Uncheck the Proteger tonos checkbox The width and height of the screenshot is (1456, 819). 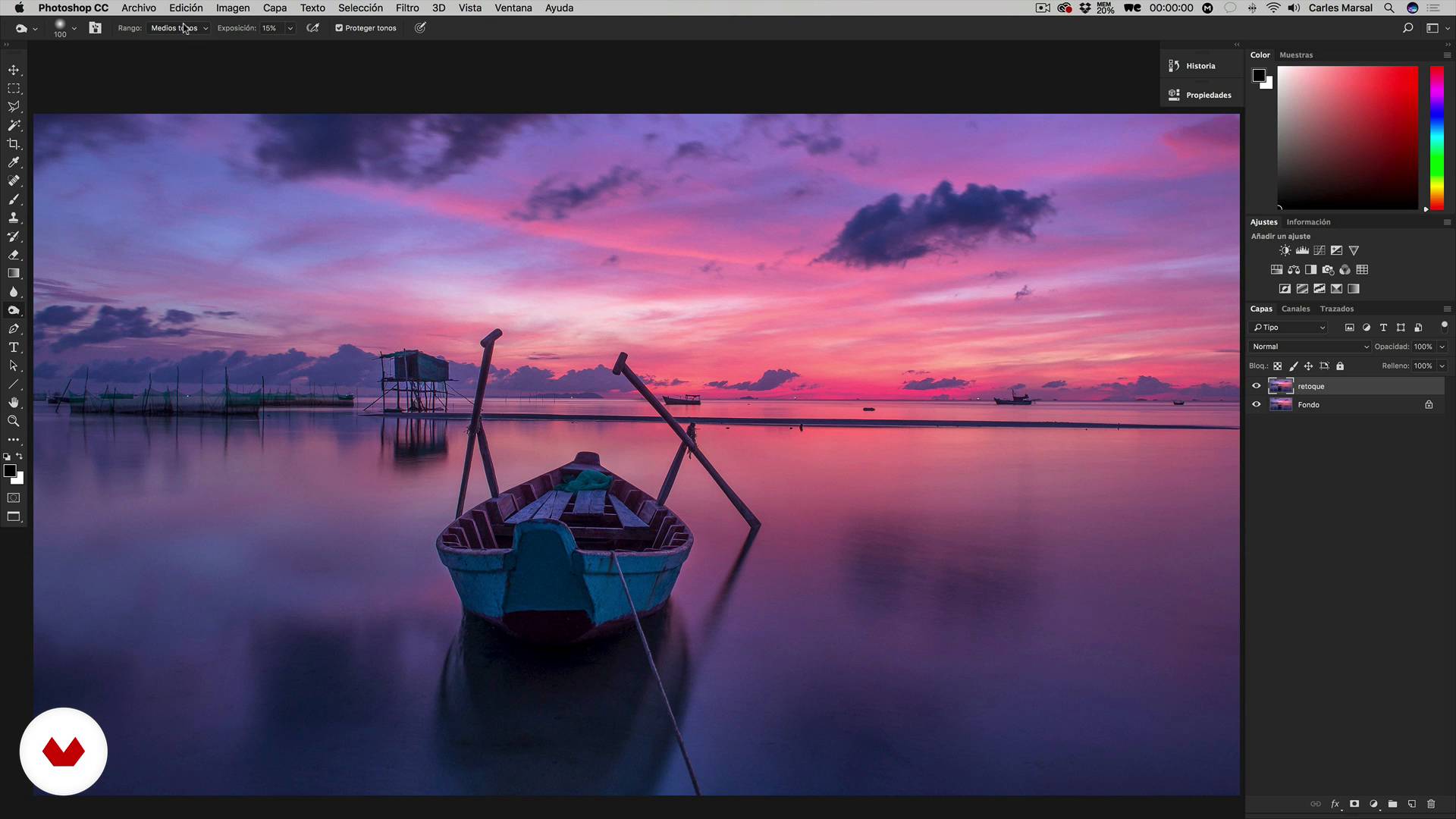[x=339, y=28]
